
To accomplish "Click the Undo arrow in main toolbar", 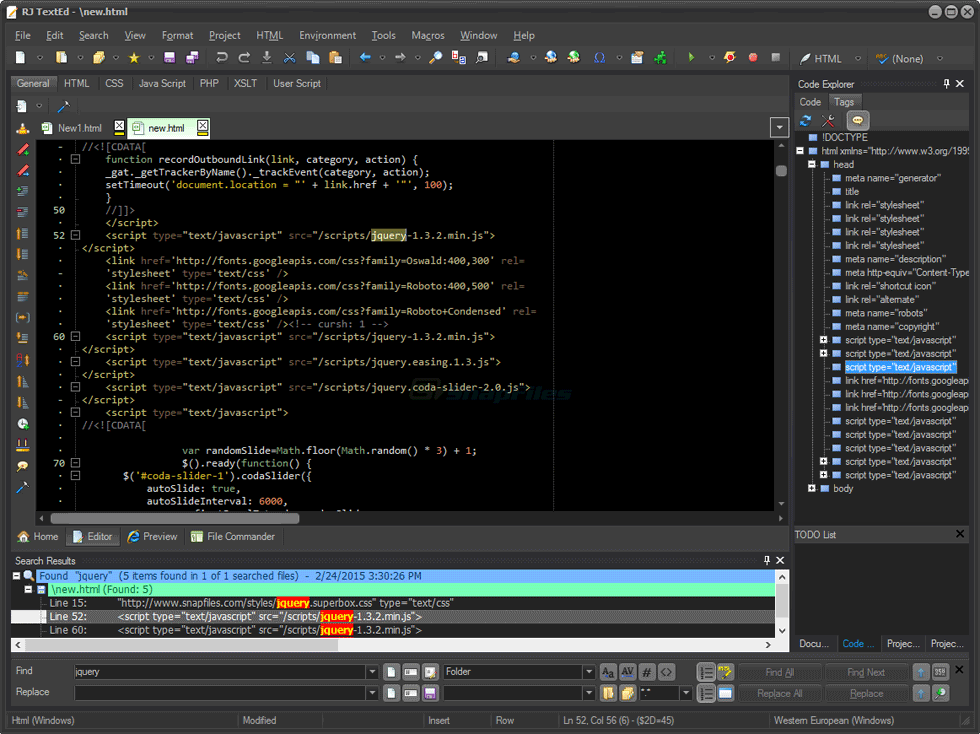I will (221, 58).
